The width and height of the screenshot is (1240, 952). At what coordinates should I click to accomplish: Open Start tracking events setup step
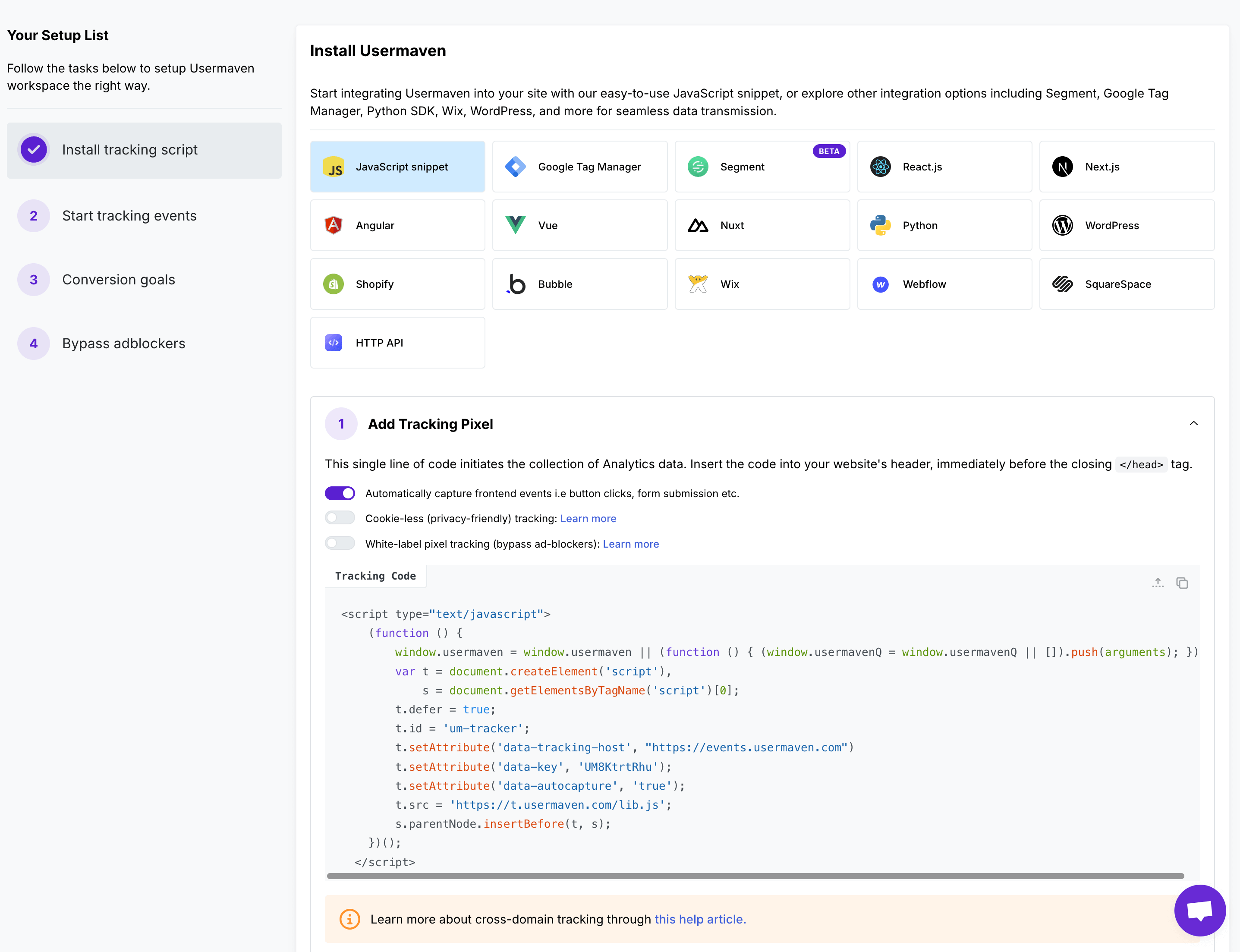(129, 216)
